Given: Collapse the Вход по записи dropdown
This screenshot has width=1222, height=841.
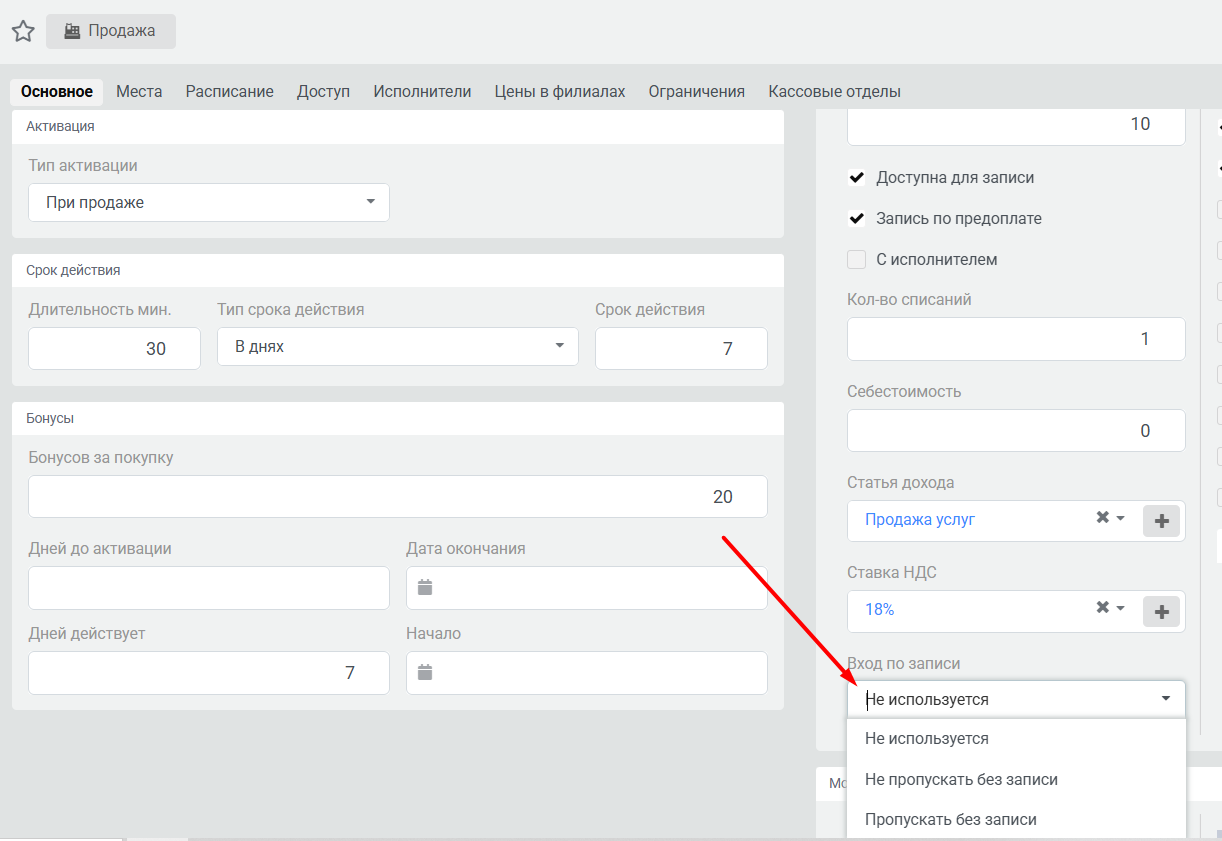Looking at the screenshot, I should (1166, 699).
